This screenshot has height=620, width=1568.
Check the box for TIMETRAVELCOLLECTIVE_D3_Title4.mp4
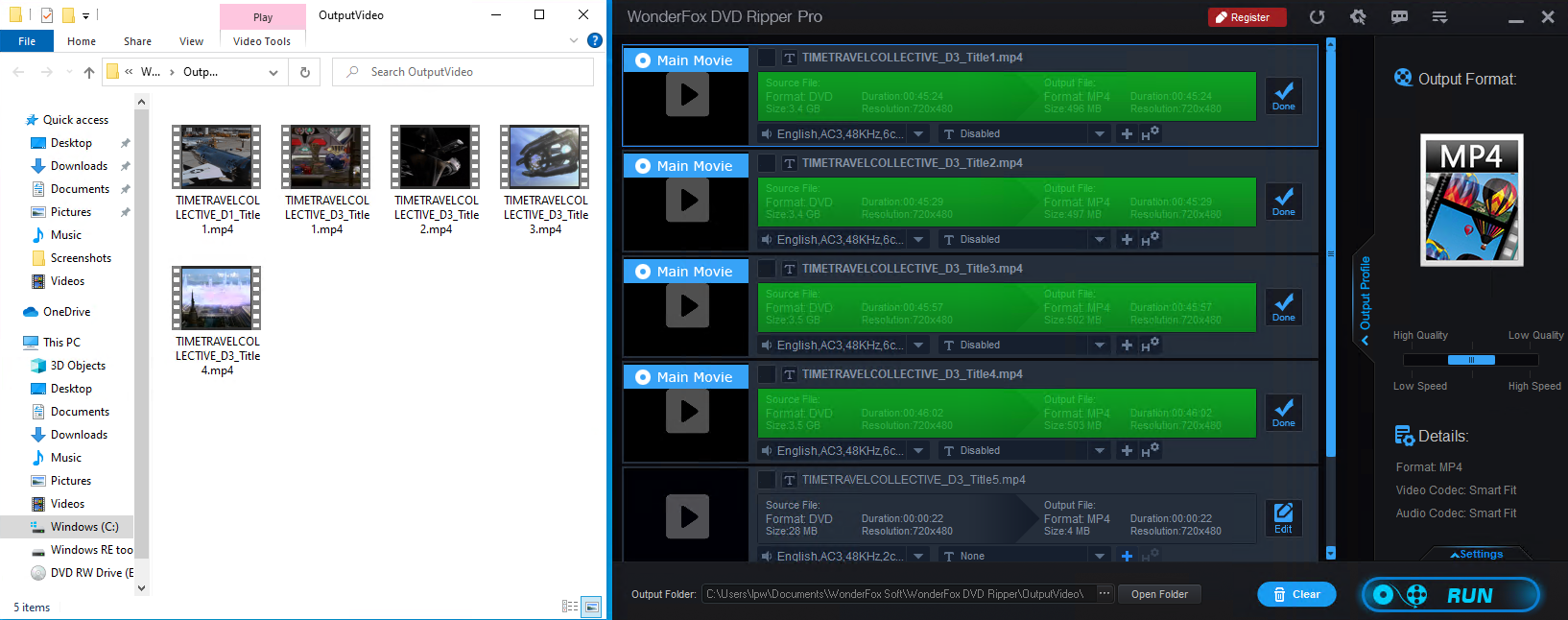(x=767, y=374)
